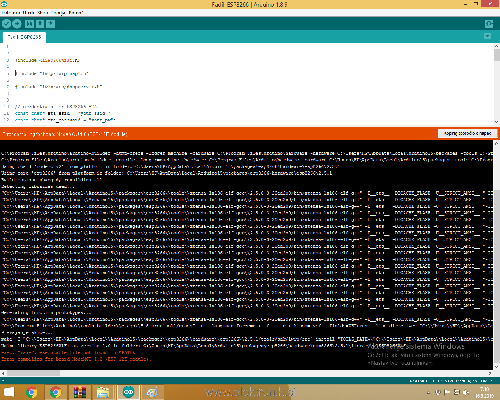Click the editor scrollbar down arrow
The width and height of the screenshot is (500, 400).
[x=497, y=122]
